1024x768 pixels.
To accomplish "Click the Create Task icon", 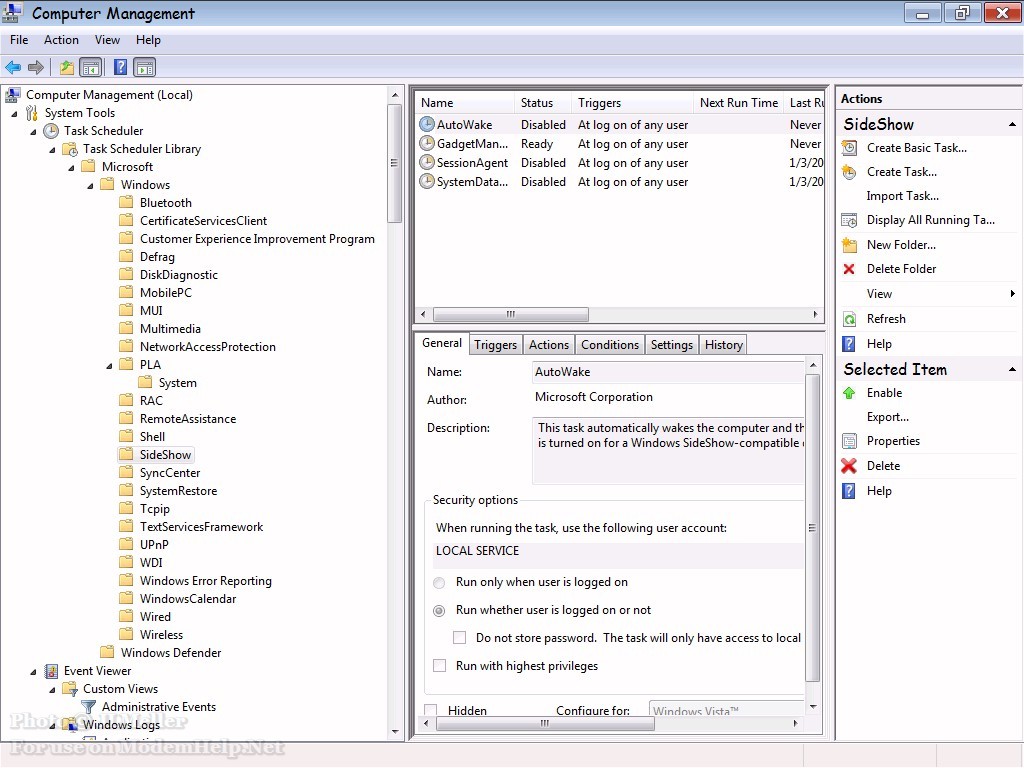I will click(x=849, y=172).
